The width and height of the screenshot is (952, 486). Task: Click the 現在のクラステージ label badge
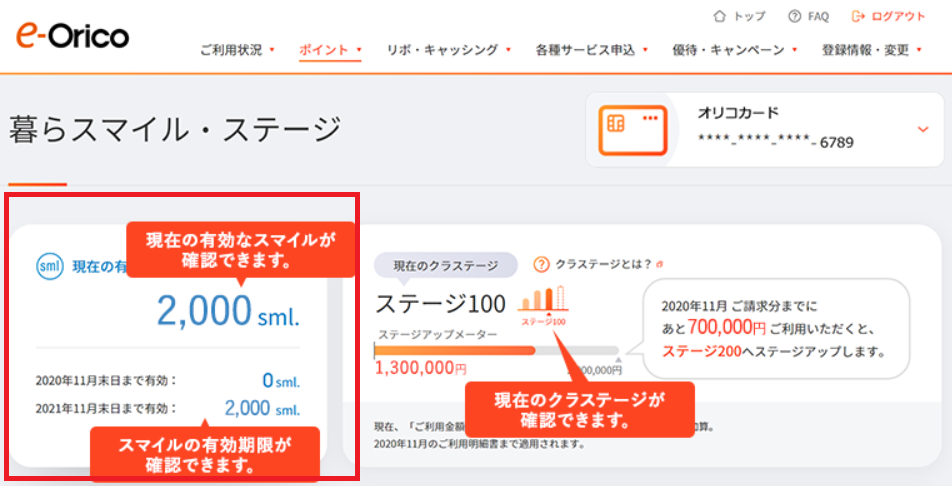(x=446, y=265)
